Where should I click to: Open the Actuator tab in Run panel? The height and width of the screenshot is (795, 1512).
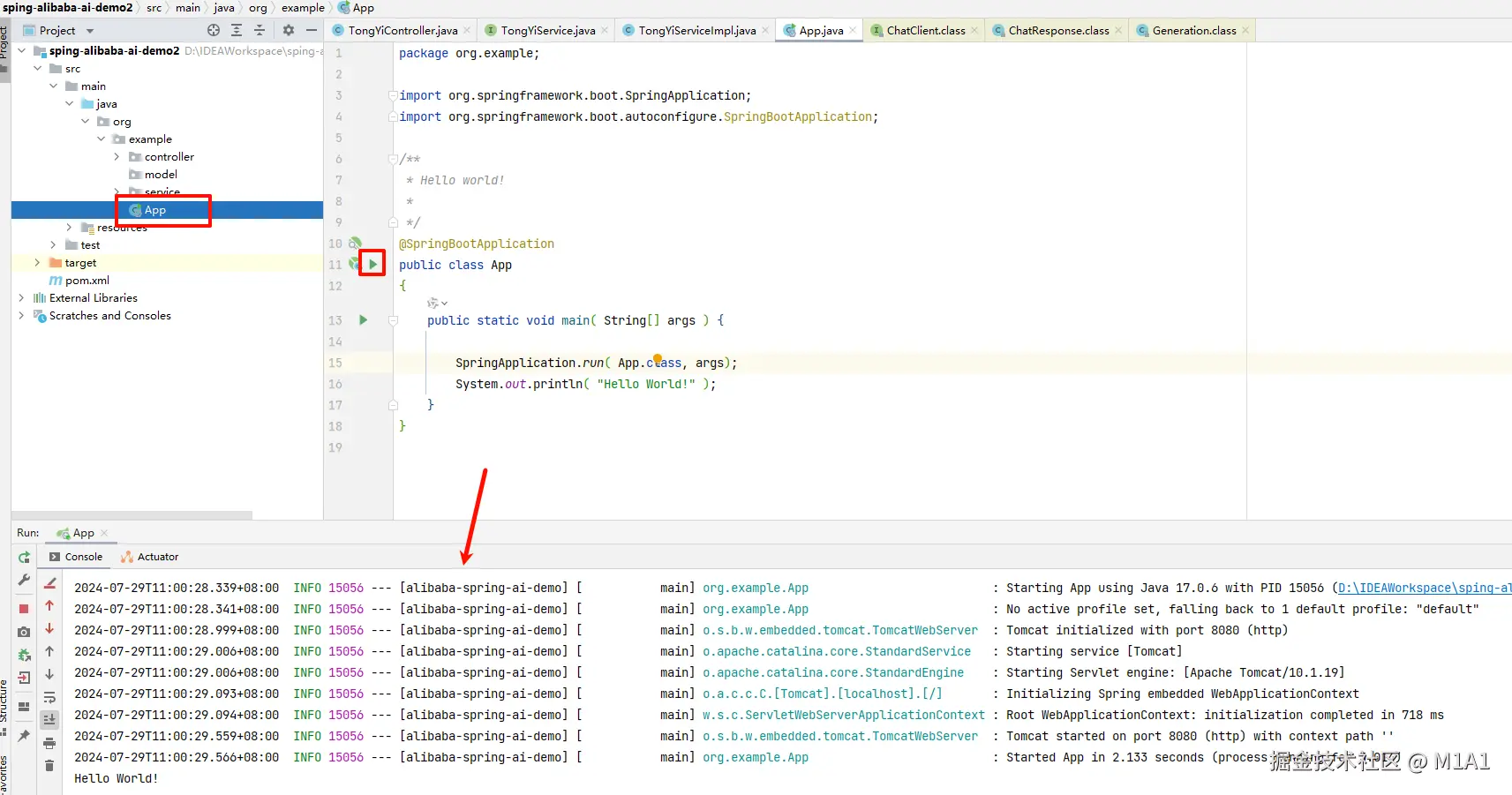coord(150,557)
